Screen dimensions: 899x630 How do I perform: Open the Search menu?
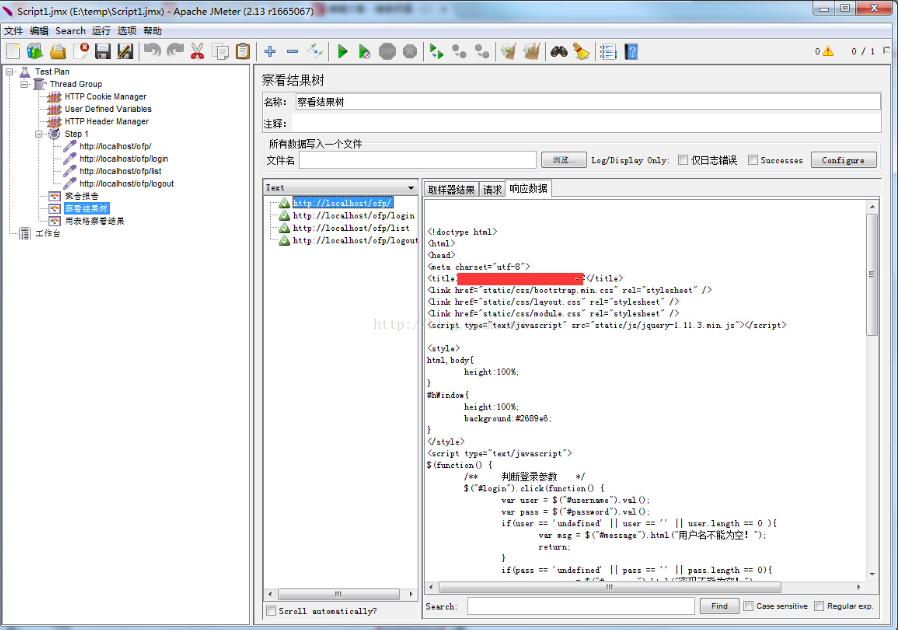[70, 30]
